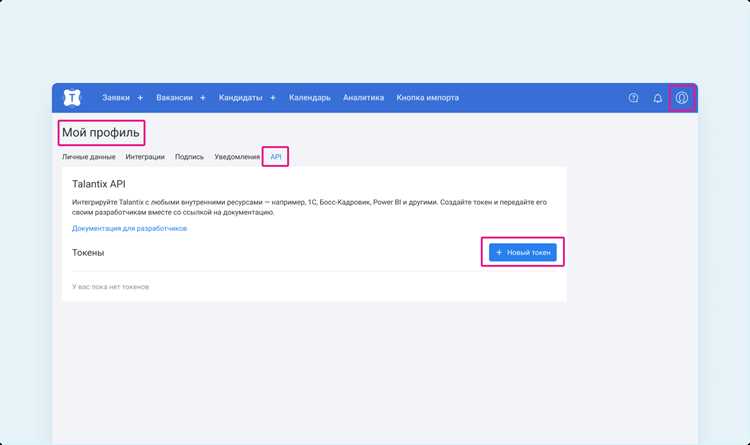This screenshot has height=445, width=750.
Task: Open Кнопка импорта section
Action: click(428, 98)
